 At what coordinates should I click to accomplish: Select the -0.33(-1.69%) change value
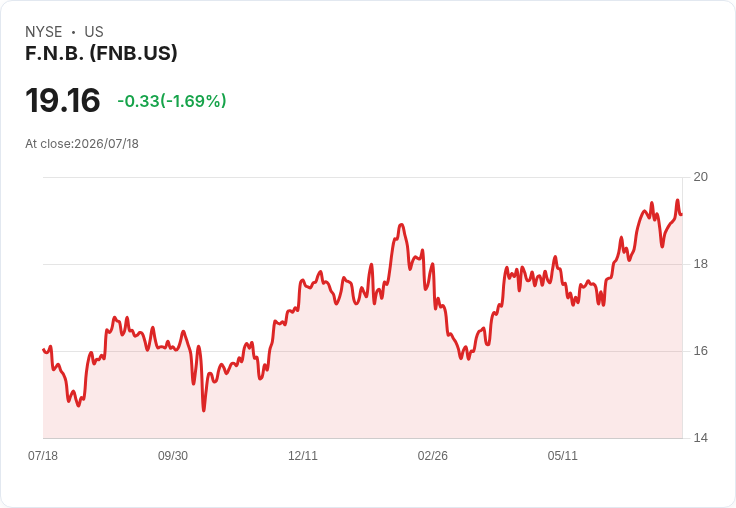(172, 101)
